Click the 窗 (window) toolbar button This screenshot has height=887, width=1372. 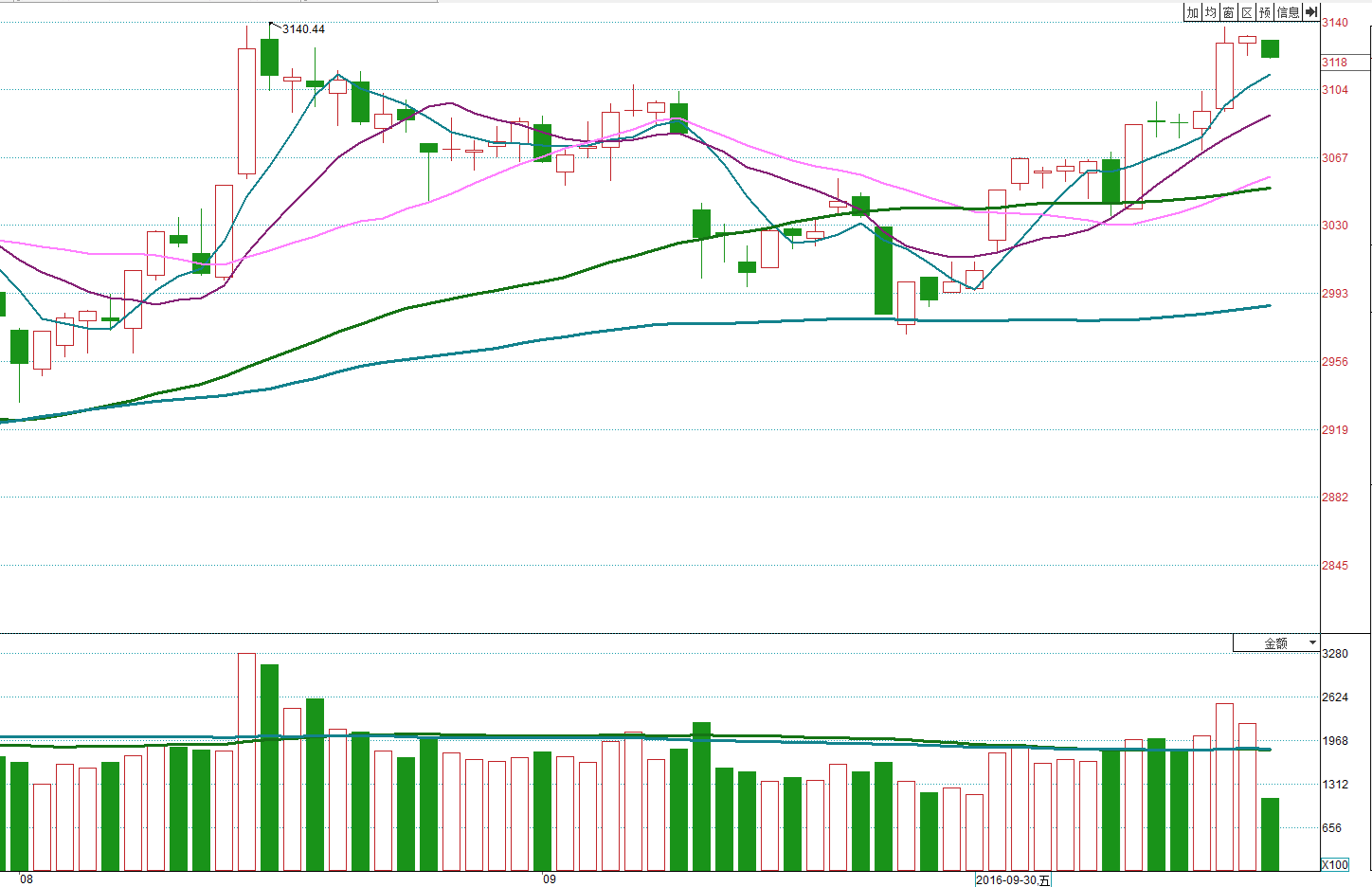1229,12
